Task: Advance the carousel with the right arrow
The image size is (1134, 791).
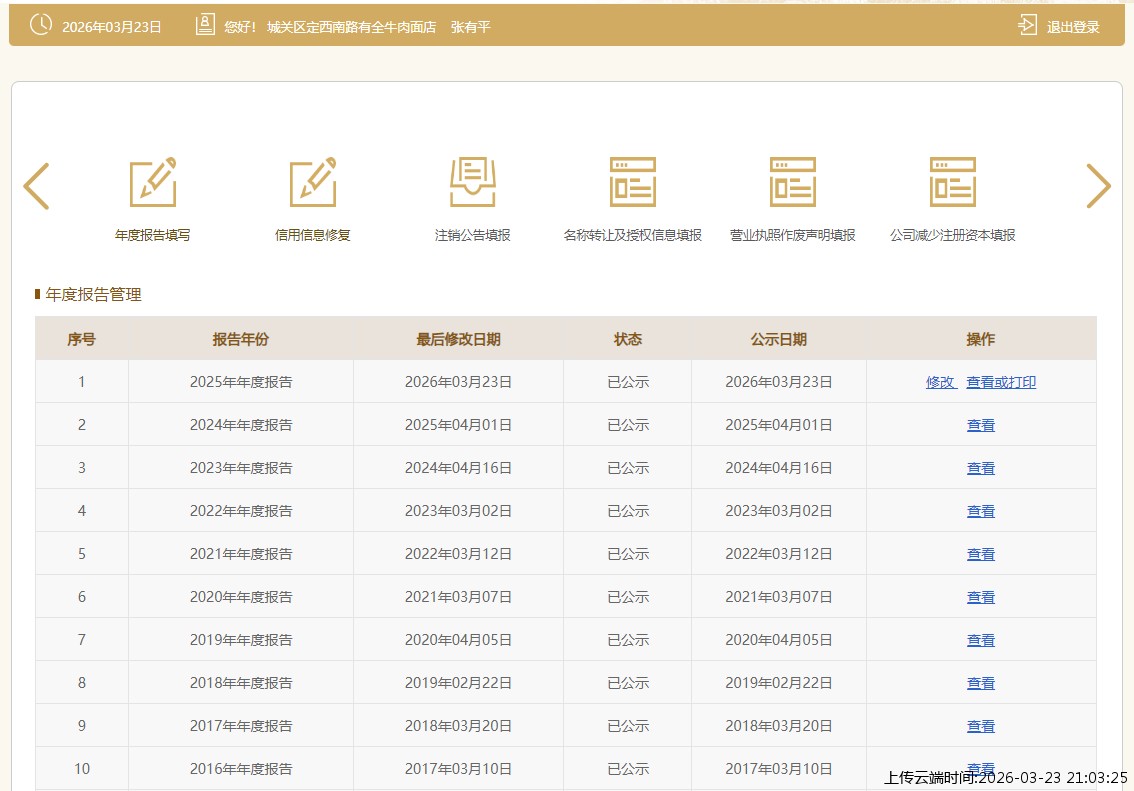Action: [x=1098, y=186]
